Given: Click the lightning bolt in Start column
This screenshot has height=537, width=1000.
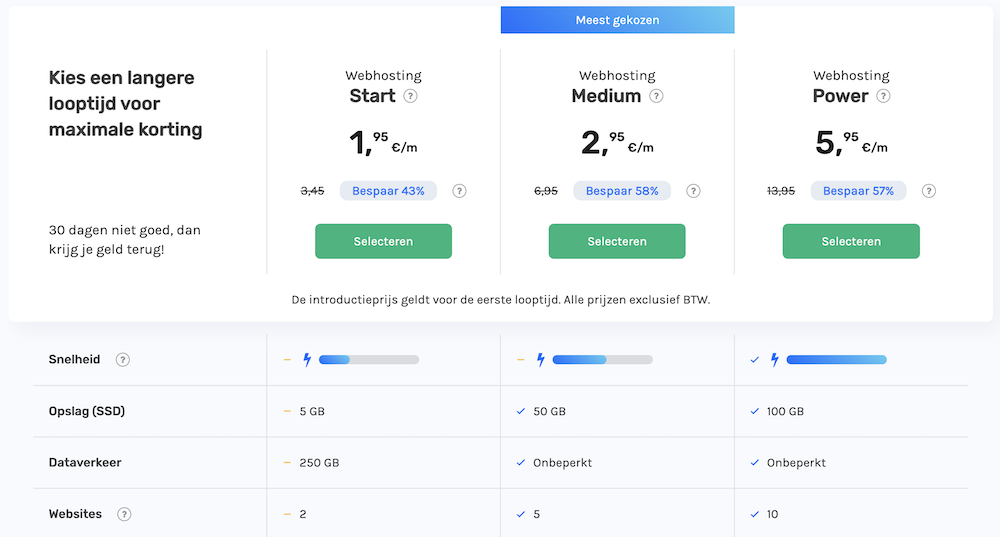Looking at the screenshot, I should 307,360.
